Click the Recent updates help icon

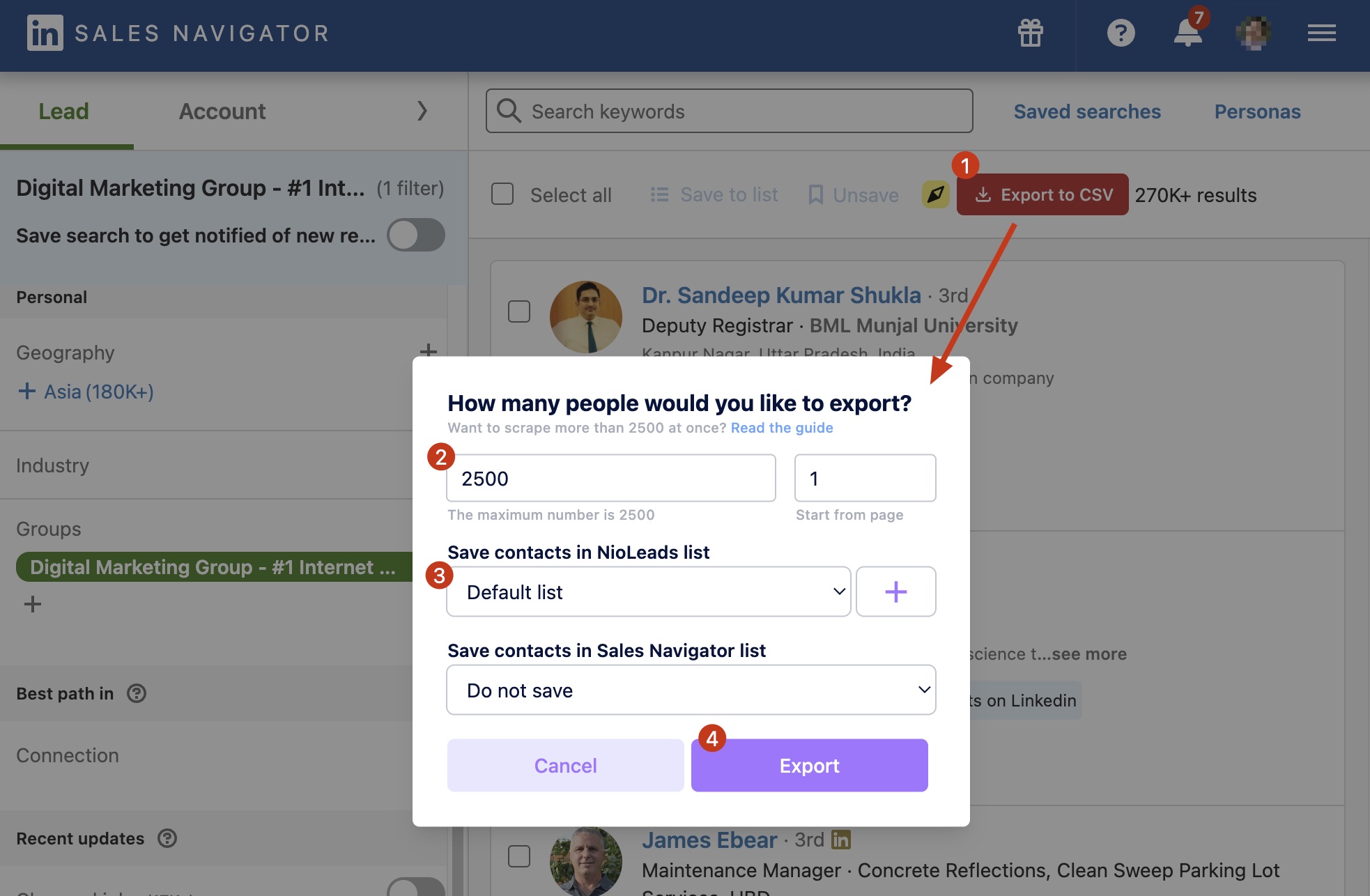[x=167, y=838]
